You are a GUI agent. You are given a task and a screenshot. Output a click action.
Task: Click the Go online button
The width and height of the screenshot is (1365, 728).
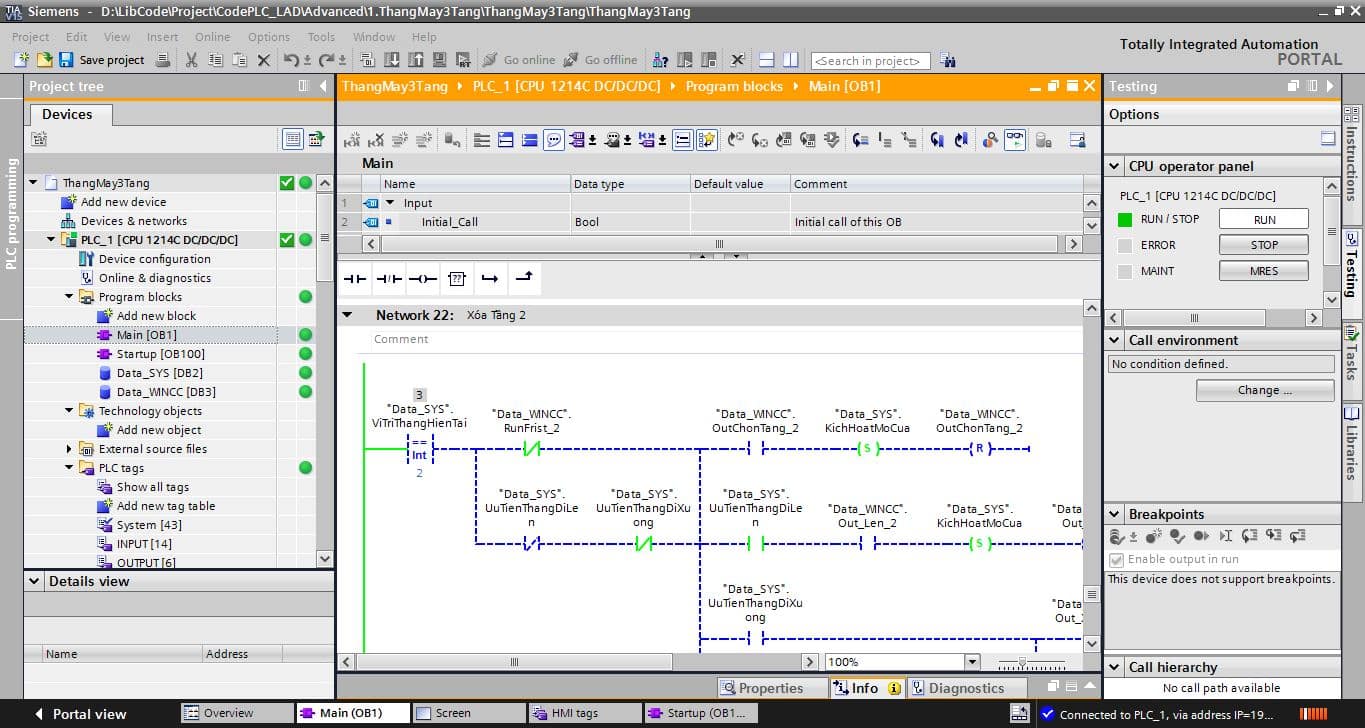click(x=518, y=60)
